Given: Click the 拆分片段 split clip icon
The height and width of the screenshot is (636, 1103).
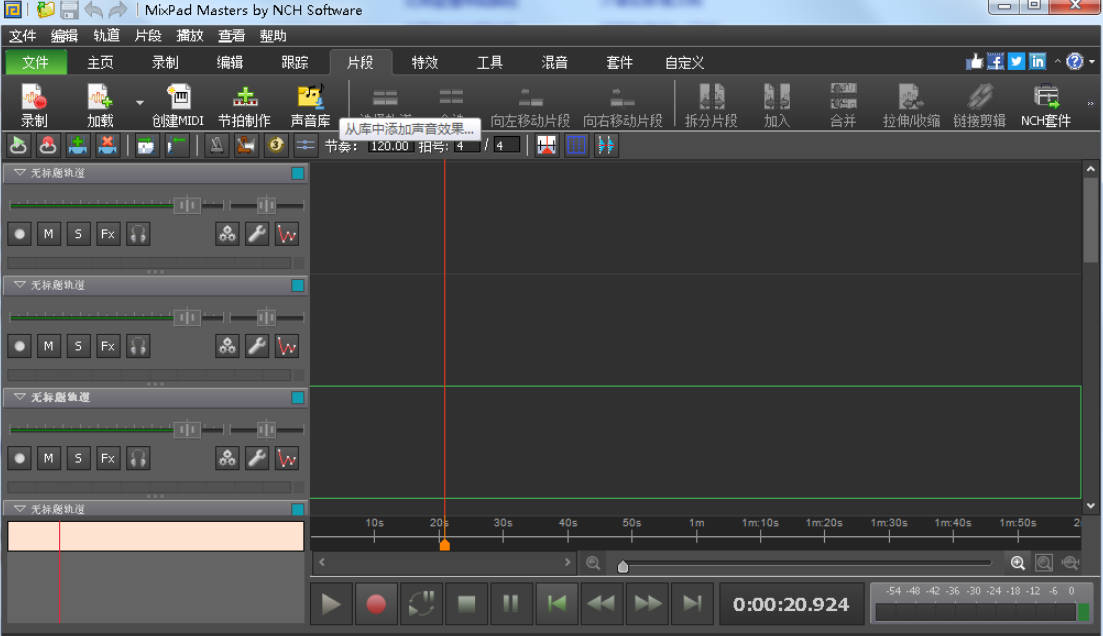Looking at the screenshot, I should [711, 105].
